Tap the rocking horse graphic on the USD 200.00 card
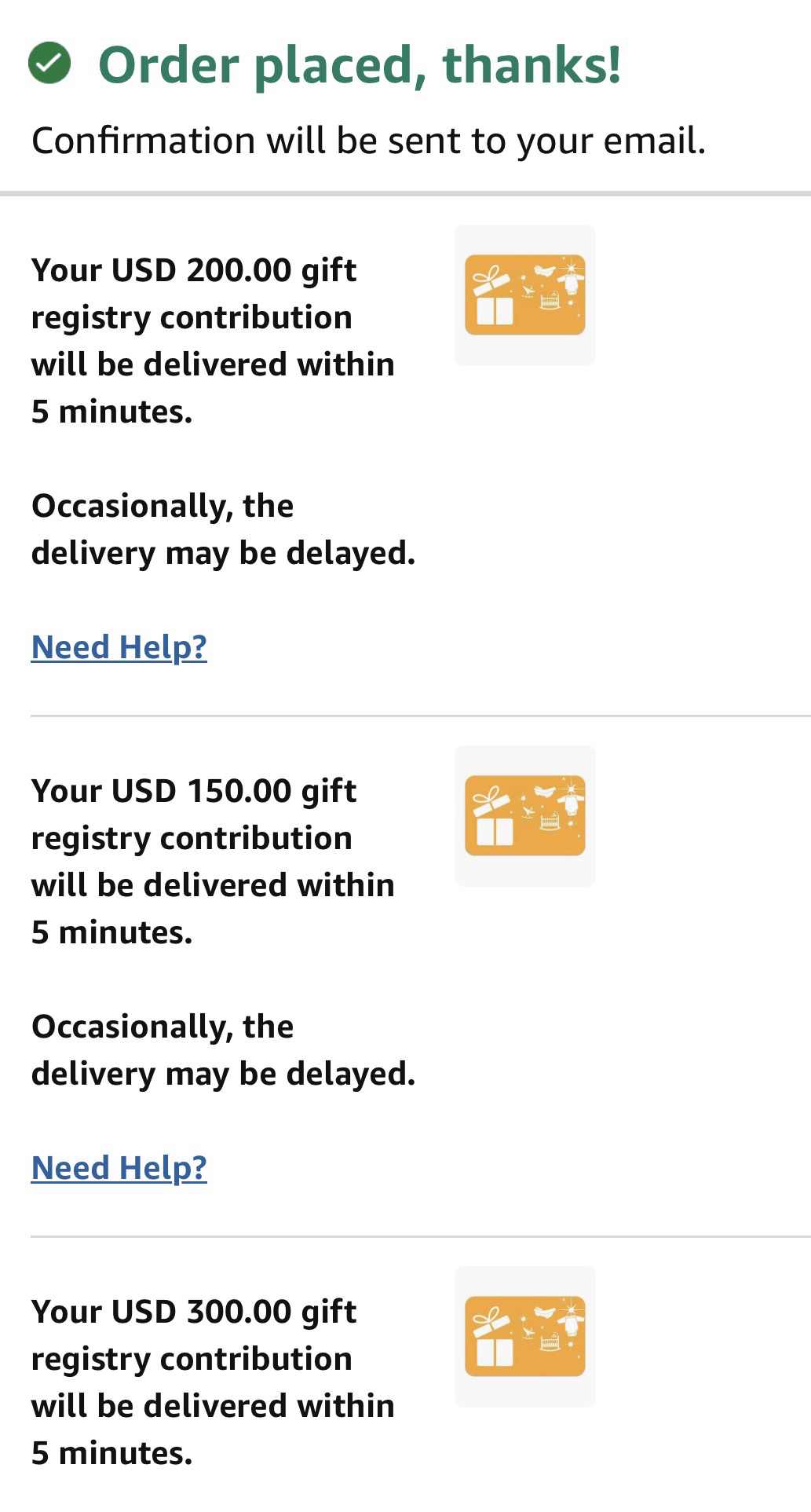The image size is (811, 1512). tap(528, 291)
